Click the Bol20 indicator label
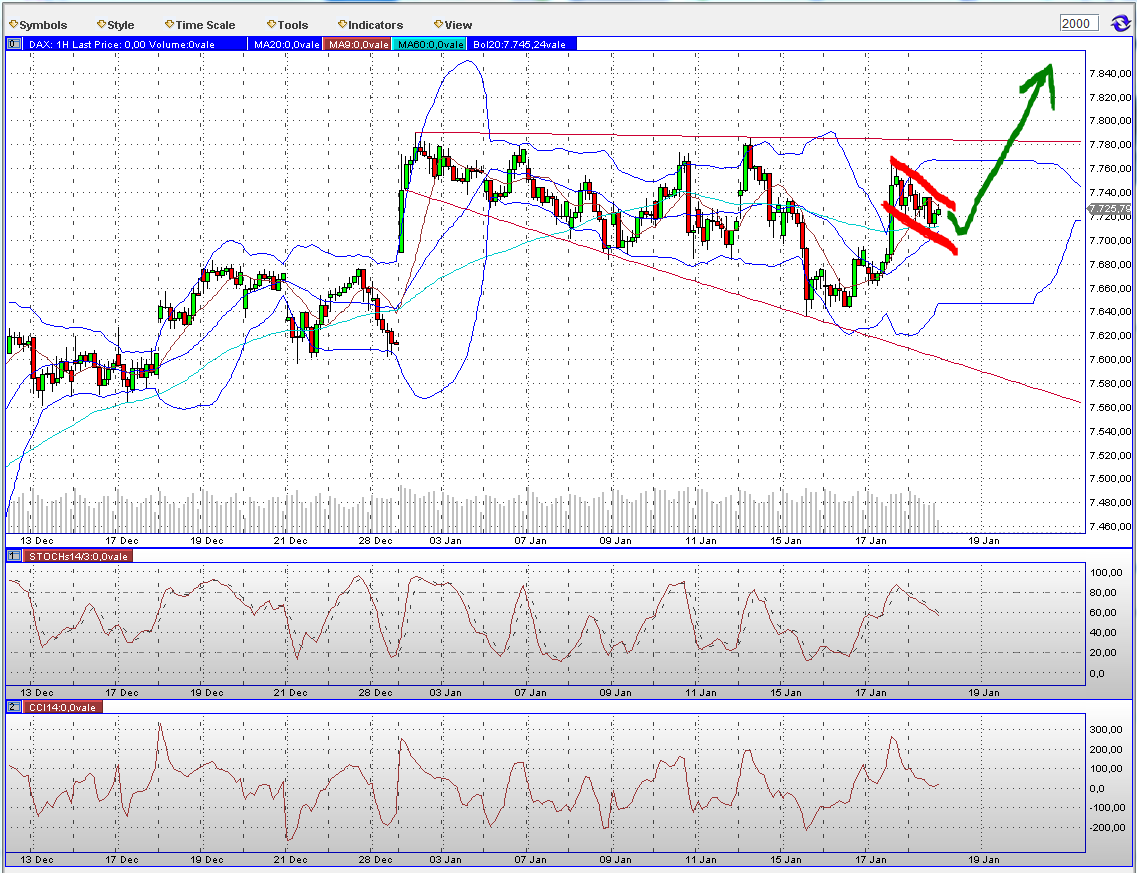Screen dimensions: 1137x873 519,44
